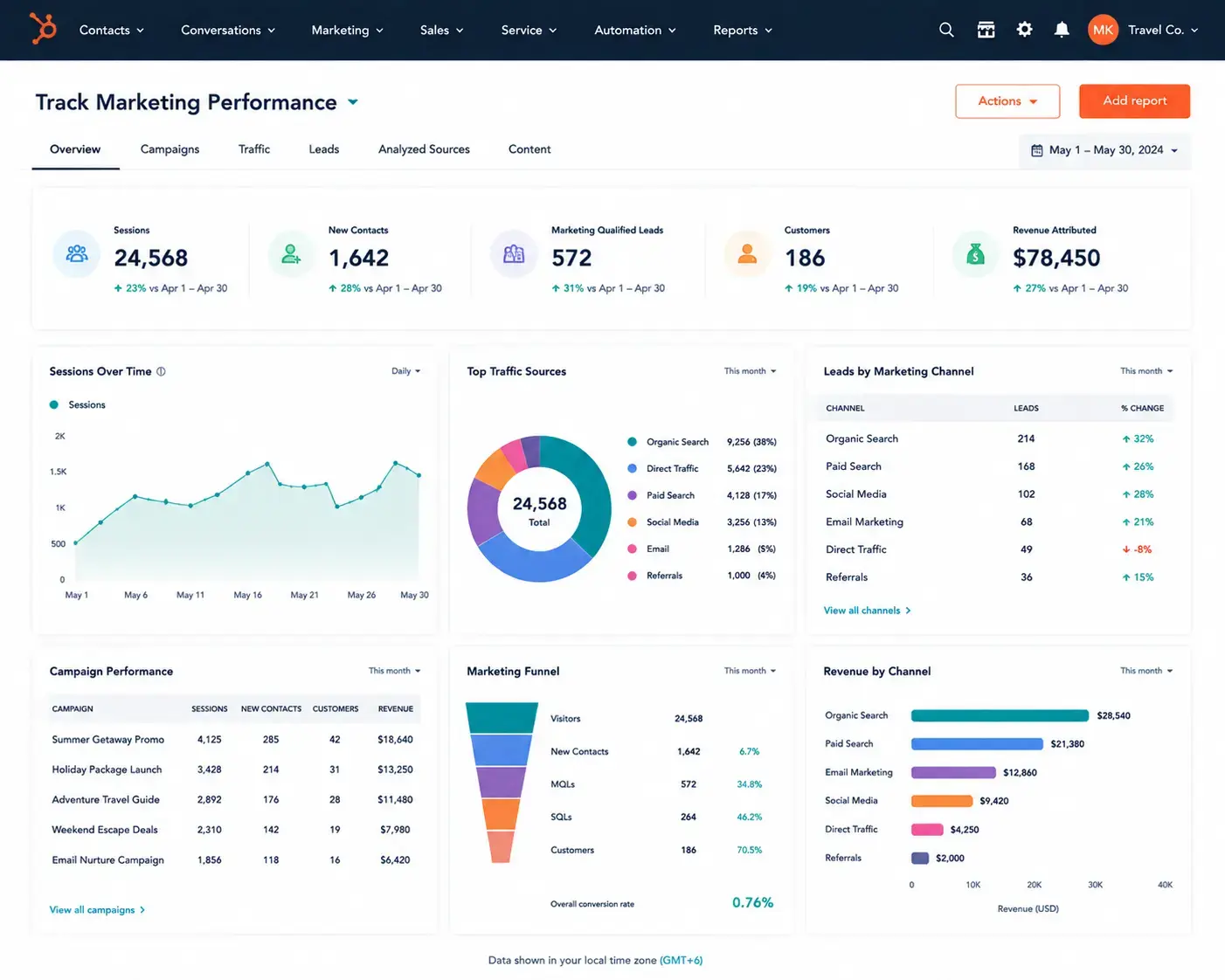Open the settings gear icon
Viewport: 1225px width, 980px height.
point(1024,30)
